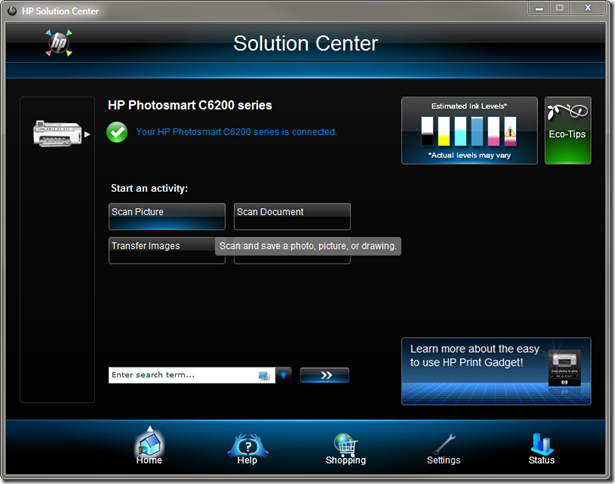Minimize the HP Solution Center window
The height and width of the screenshot is (484, 615).
[540, 8]
